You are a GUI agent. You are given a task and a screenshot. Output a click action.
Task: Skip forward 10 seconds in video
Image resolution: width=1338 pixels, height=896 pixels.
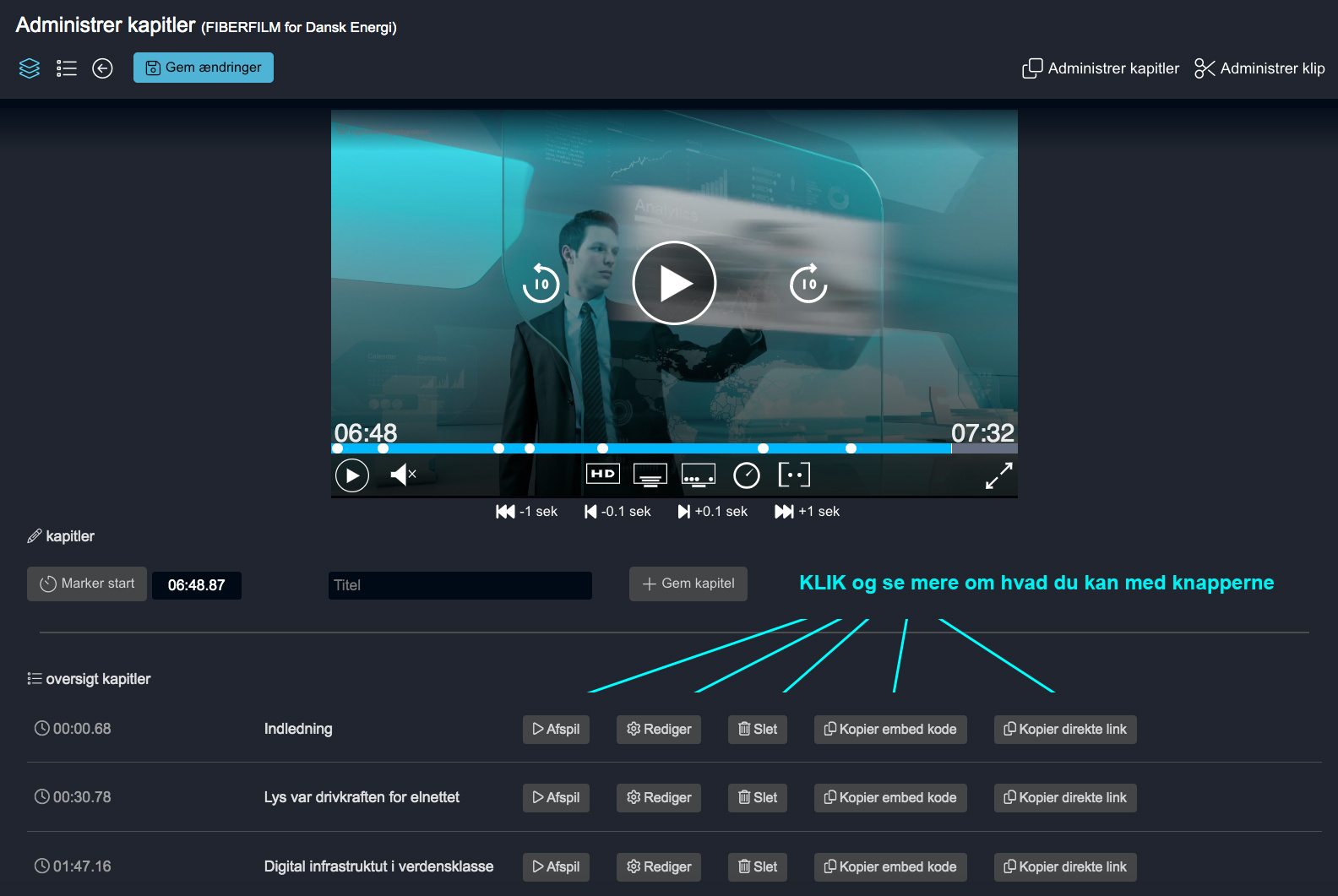(808, 284)
